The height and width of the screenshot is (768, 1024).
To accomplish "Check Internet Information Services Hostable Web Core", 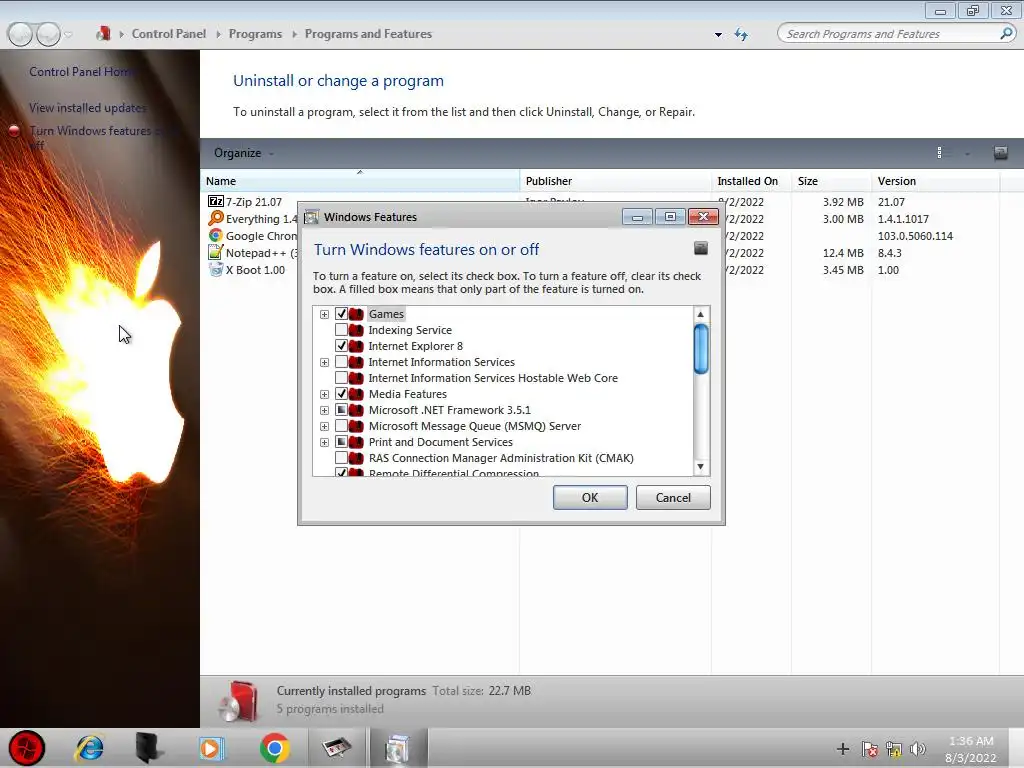I will pyautogui.click(x=341, y=377).
